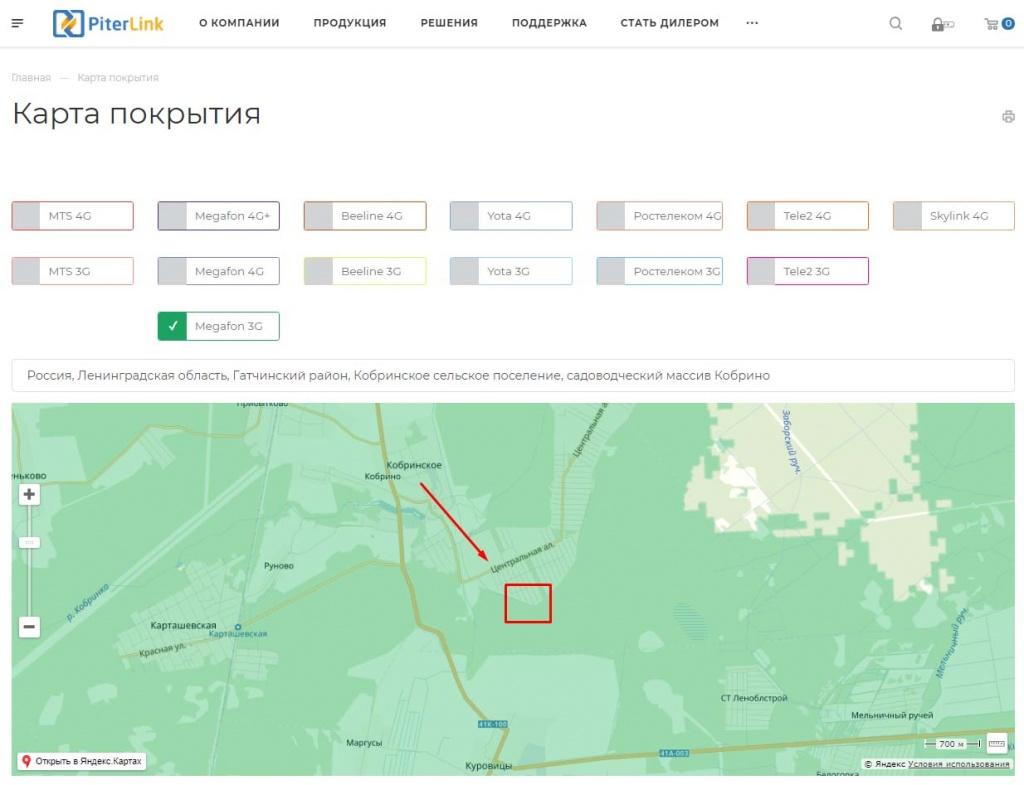Screen dimensions: 1024x785
Task: Open the СТАТЬ ДИЛЕРОМ menu item
Action: click(669, 23)
